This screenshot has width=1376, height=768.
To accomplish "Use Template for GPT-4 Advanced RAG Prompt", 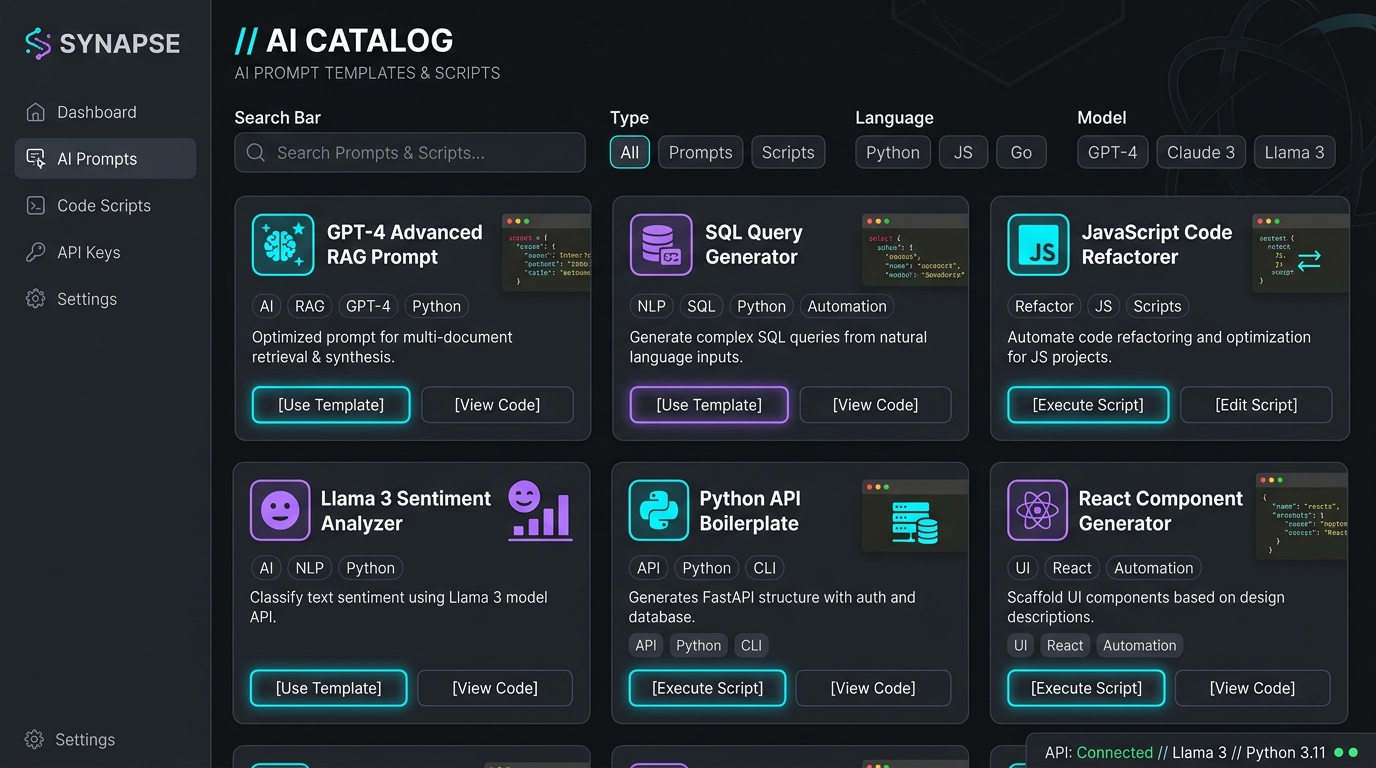I will [x=331, y=405].
